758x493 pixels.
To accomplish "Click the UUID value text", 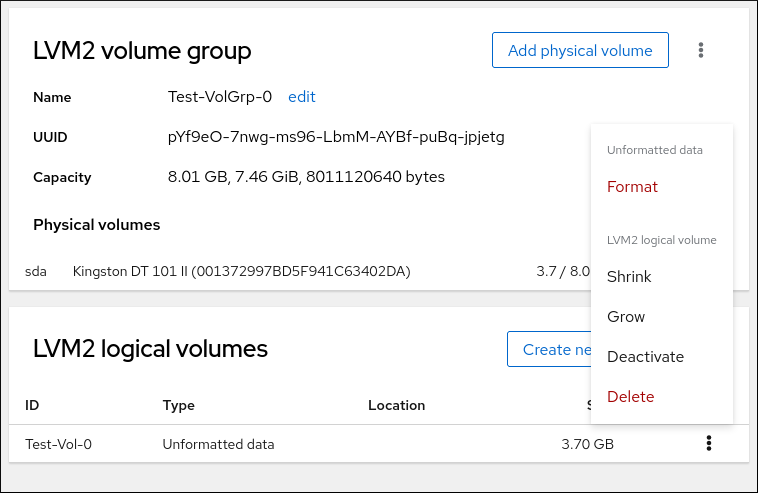I will click(x=336, y=137).
